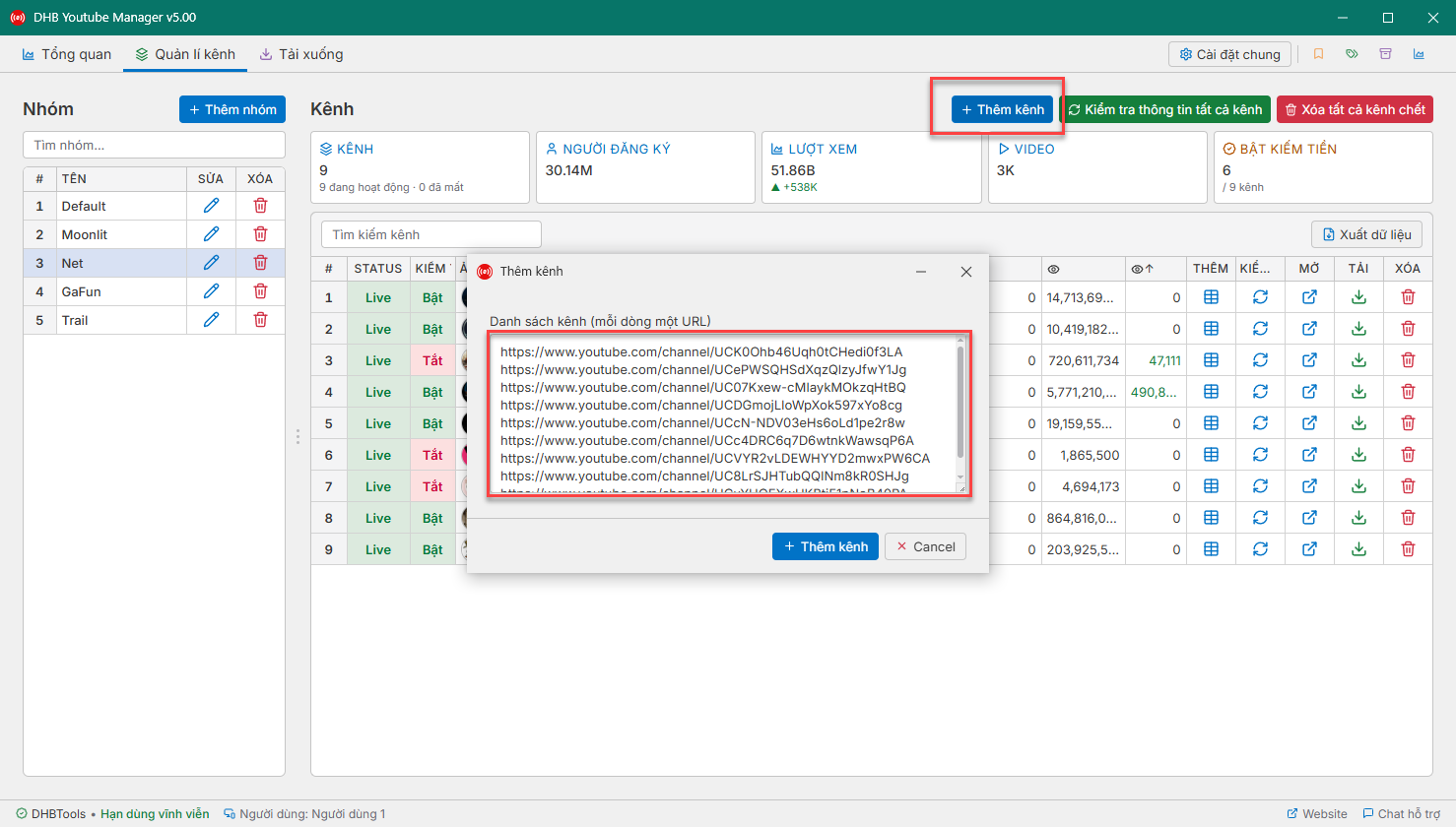The width and height of the screenshot is (1456, 827).
Task: Open channel row 6 in external browser
Action: coord(1309,455)
